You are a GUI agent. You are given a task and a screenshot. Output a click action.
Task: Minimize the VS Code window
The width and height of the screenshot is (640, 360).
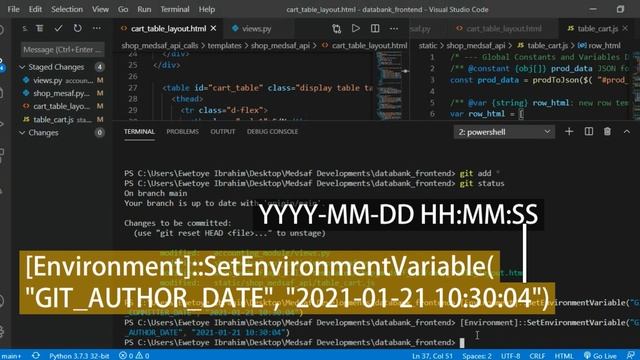pos(593,9)
